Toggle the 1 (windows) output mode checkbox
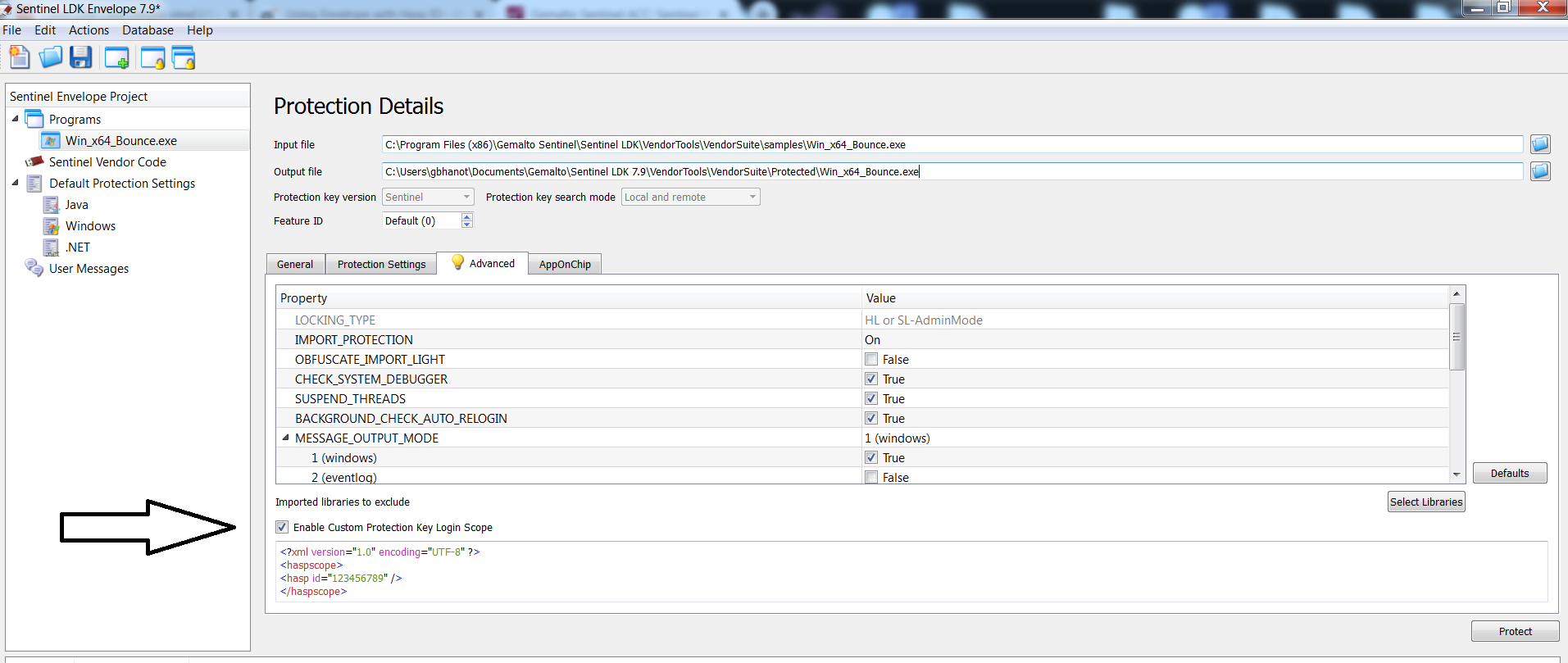1568x663 pixels. pos(871,457)
